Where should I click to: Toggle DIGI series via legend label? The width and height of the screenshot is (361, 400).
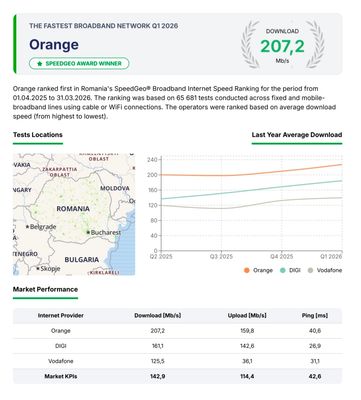295,270
